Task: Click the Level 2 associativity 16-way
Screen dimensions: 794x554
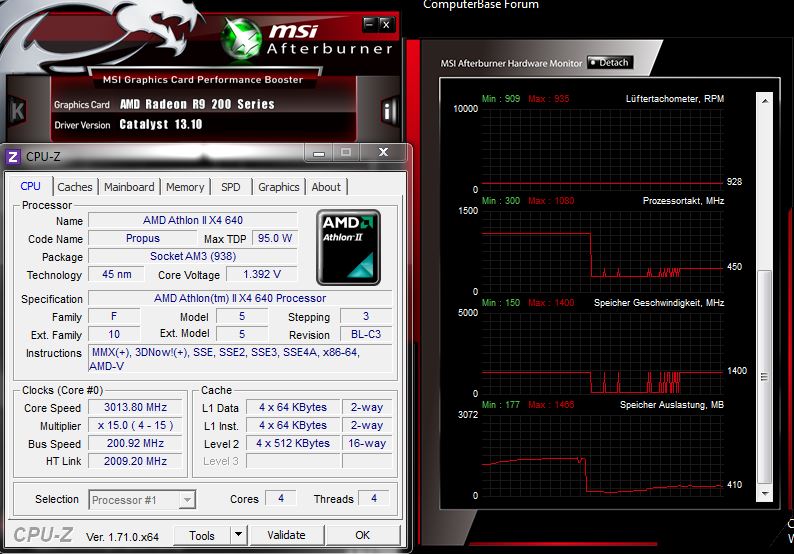Action: 367,443
